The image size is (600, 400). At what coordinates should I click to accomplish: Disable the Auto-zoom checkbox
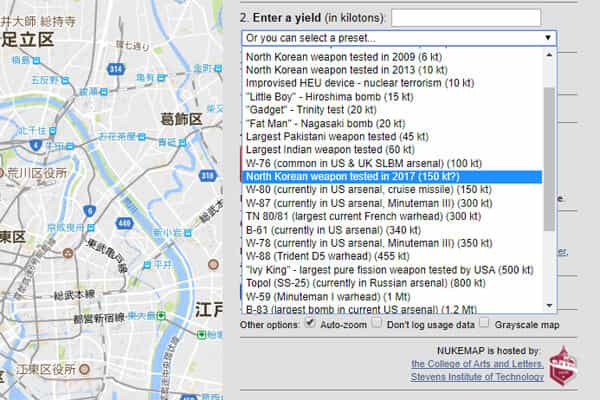tap(310, 323)
